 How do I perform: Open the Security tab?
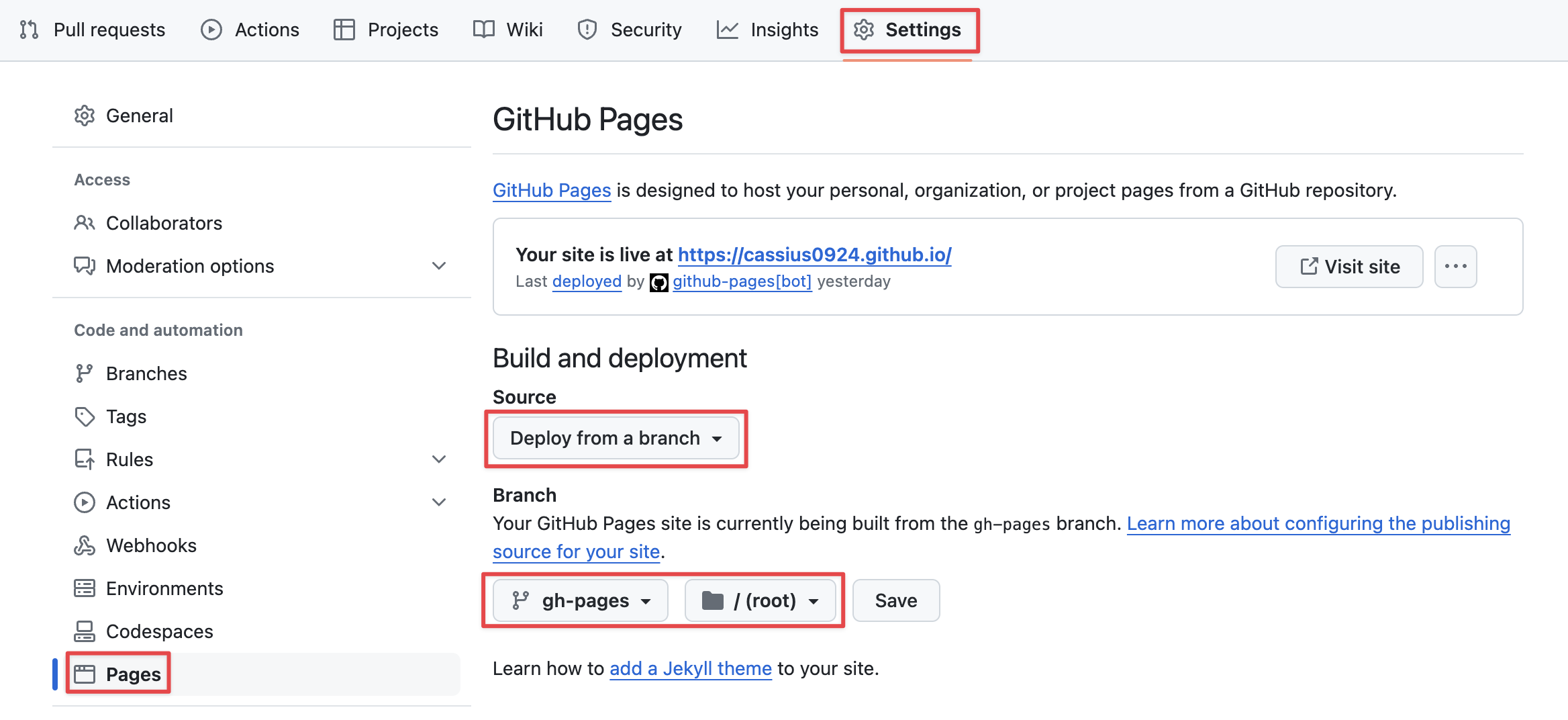[x=630, y=30]
